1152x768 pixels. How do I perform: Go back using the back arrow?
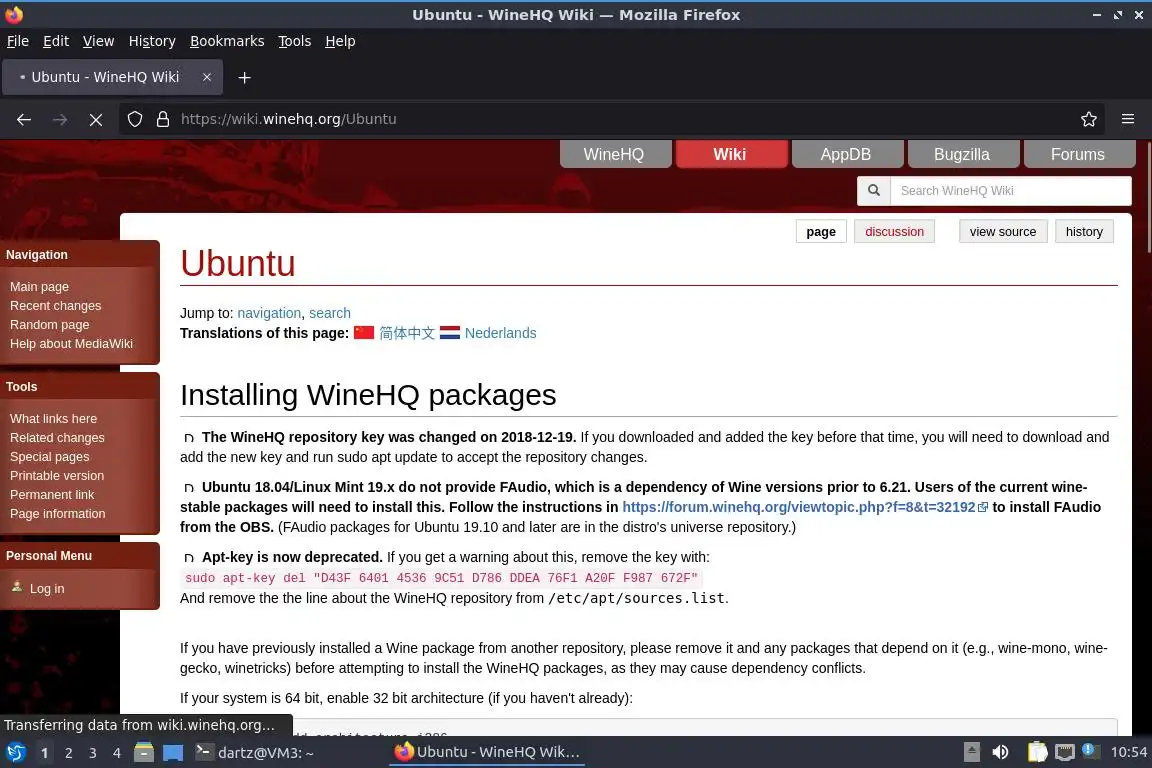pyautogui.click(x=24, y=119)
